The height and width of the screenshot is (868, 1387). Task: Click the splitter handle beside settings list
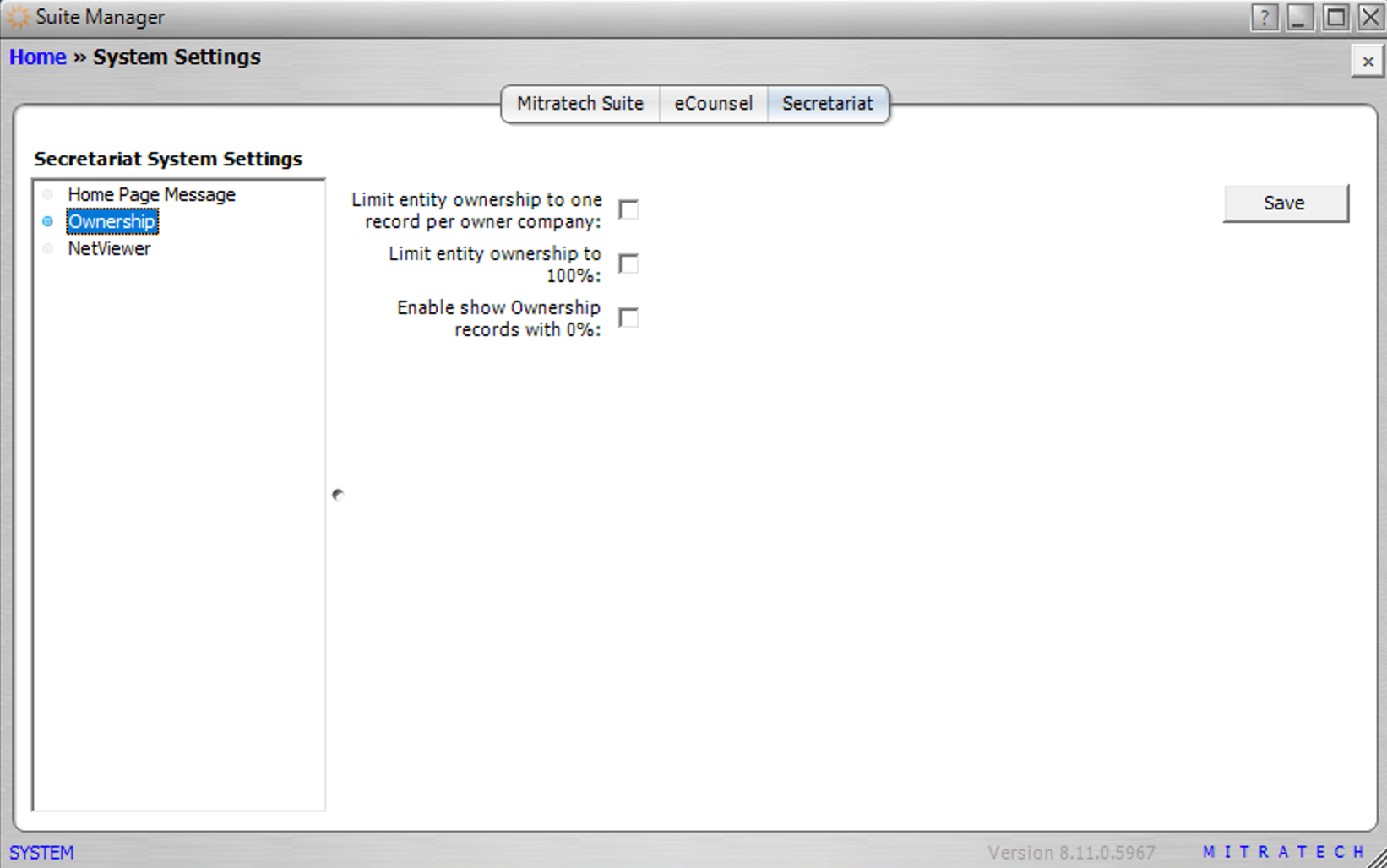(338, 495)
